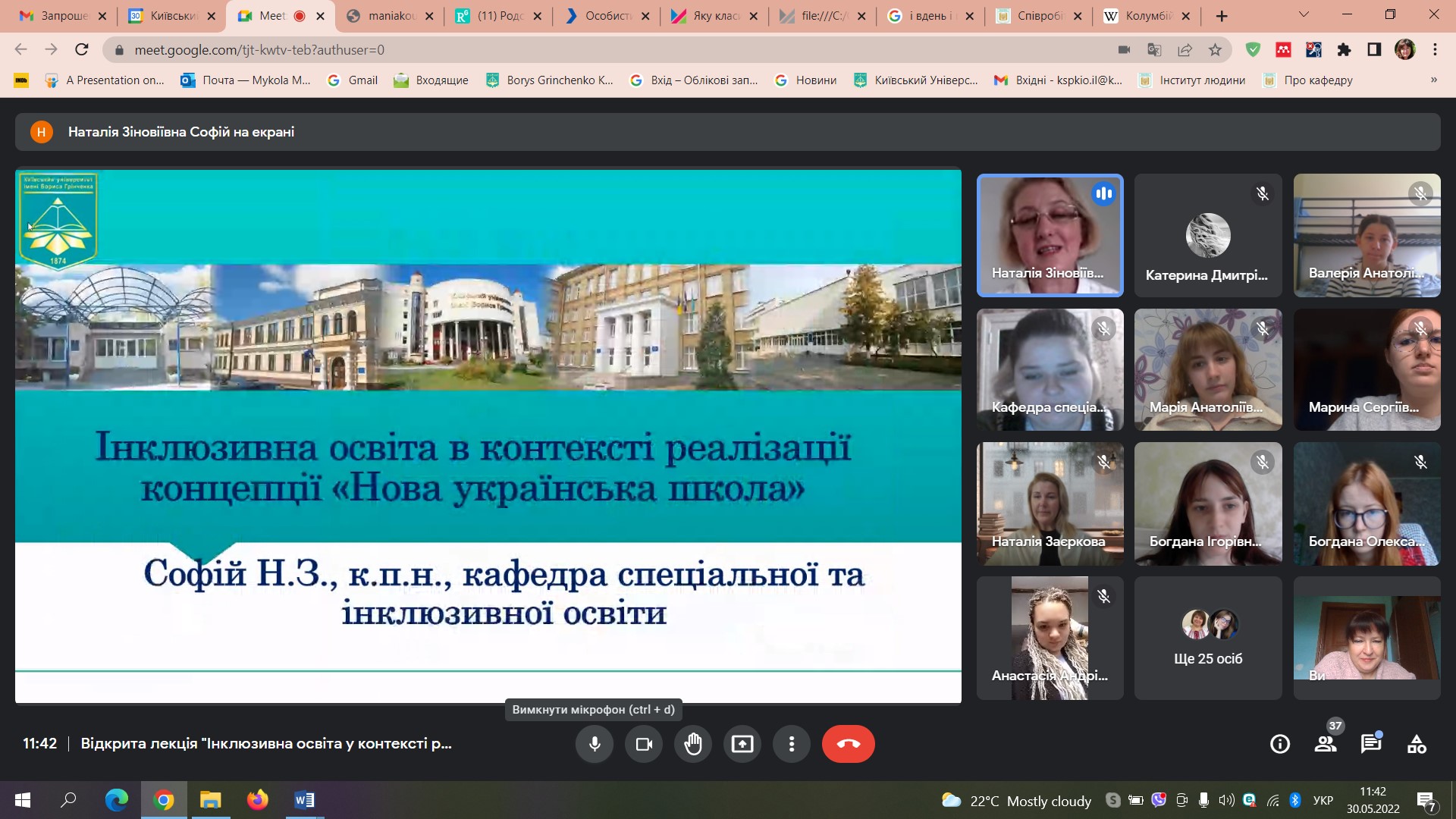Switch to the maniakou browser tab

(x=391, y=16)
